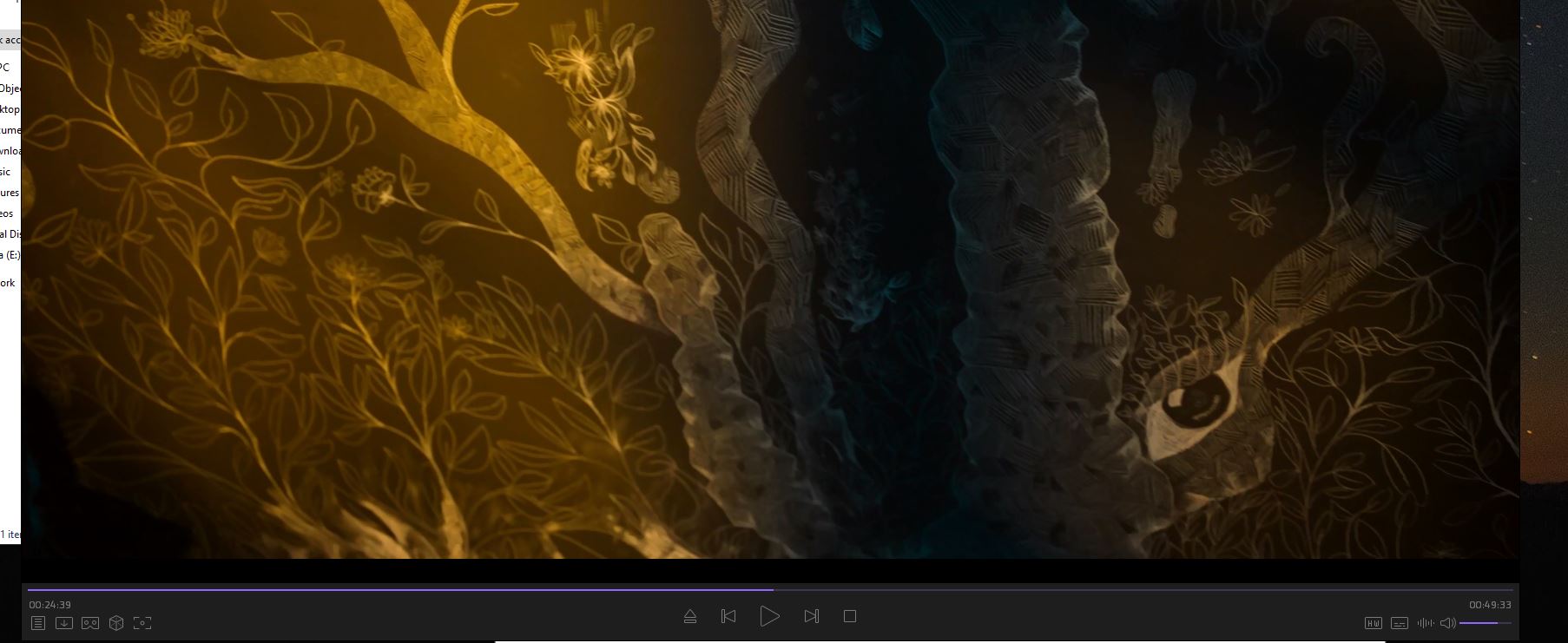Enable VR headset viewing mode
The width and height of the screenshot is (1568, 643).
tap(90, 623)
